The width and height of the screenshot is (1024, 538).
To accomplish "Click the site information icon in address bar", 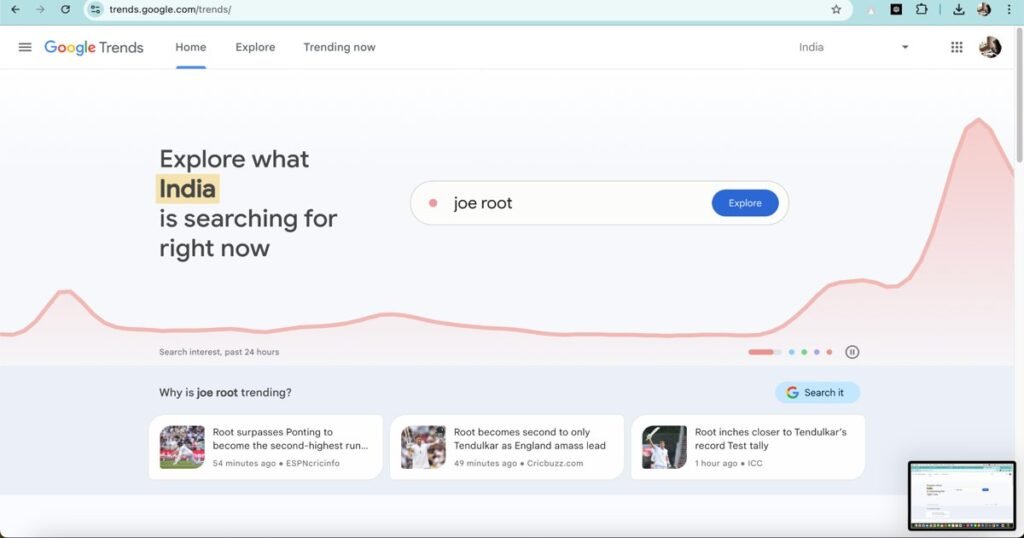I will coord(96,9).
